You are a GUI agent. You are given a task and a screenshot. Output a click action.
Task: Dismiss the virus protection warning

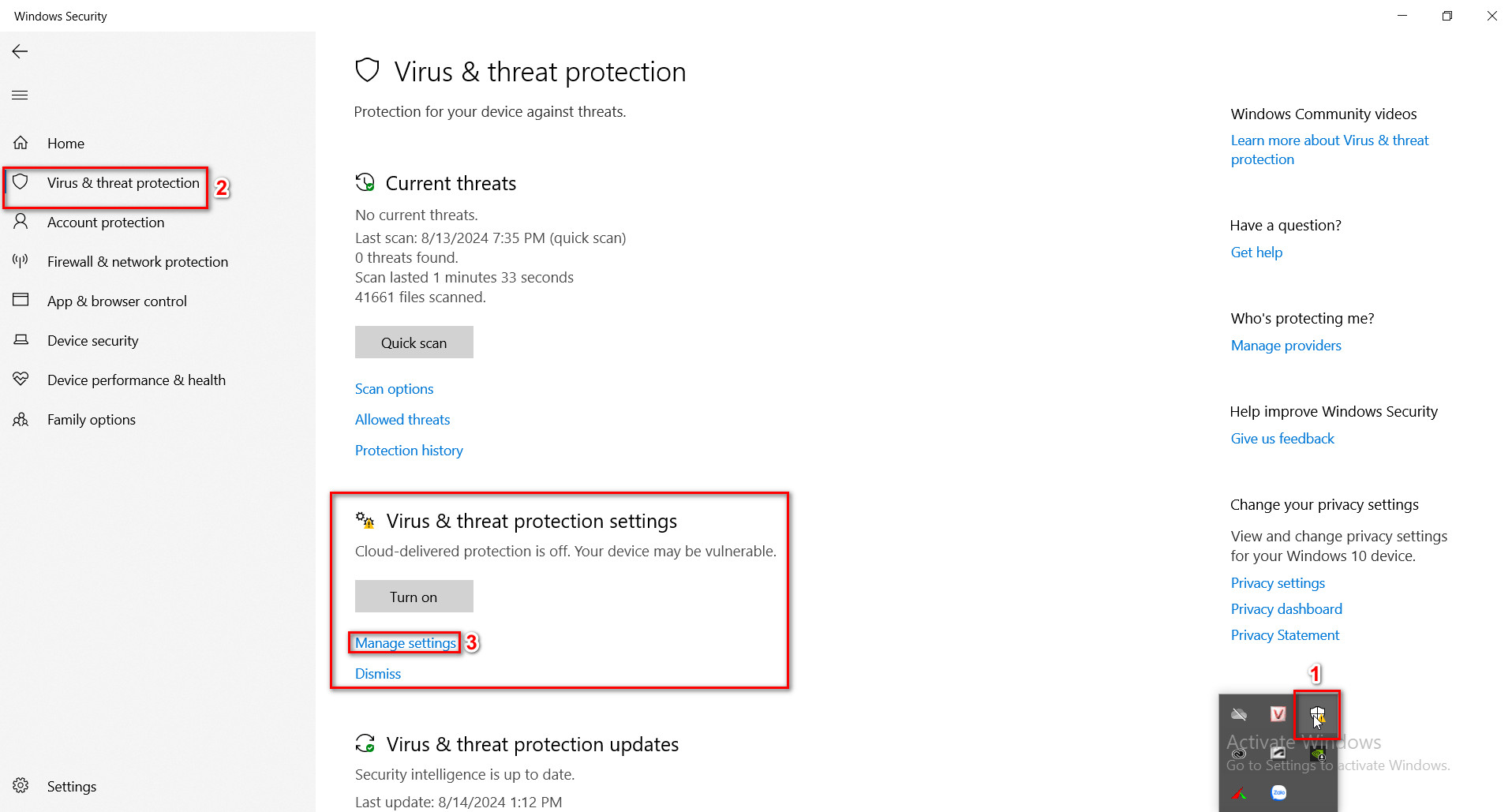[378, 674]
